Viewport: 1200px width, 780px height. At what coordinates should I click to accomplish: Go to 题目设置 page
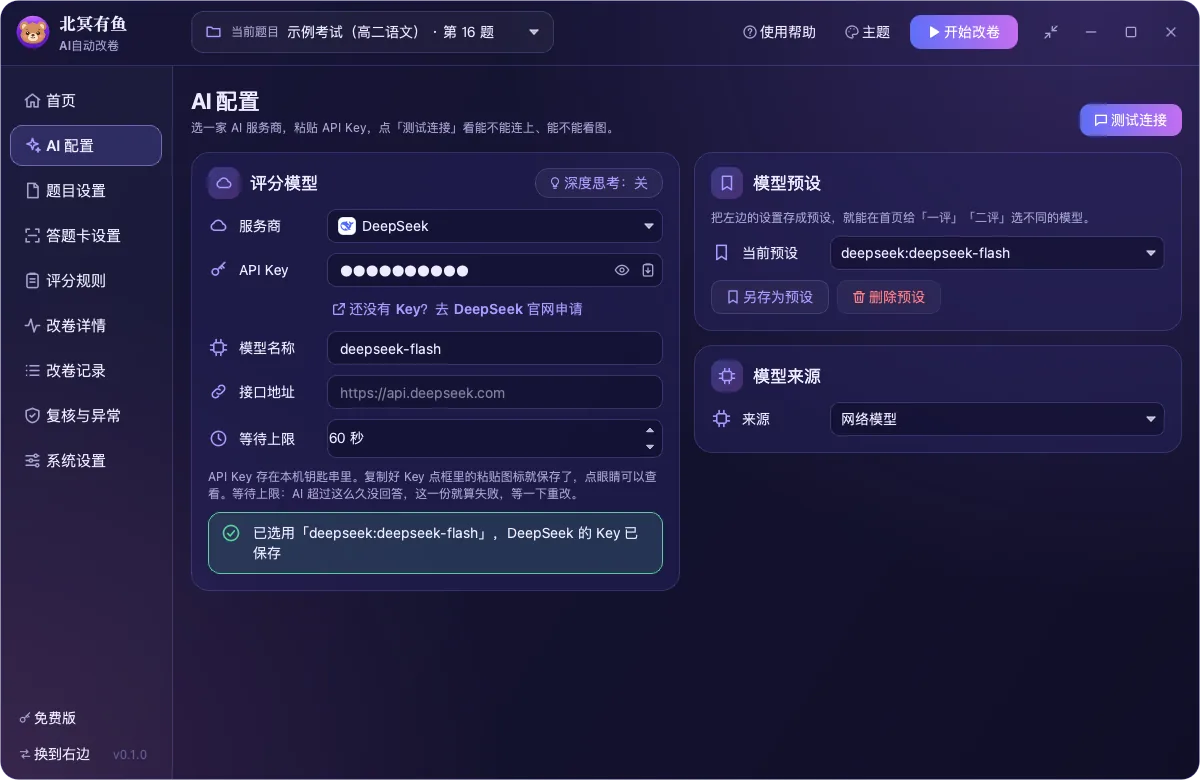point(86,191)
